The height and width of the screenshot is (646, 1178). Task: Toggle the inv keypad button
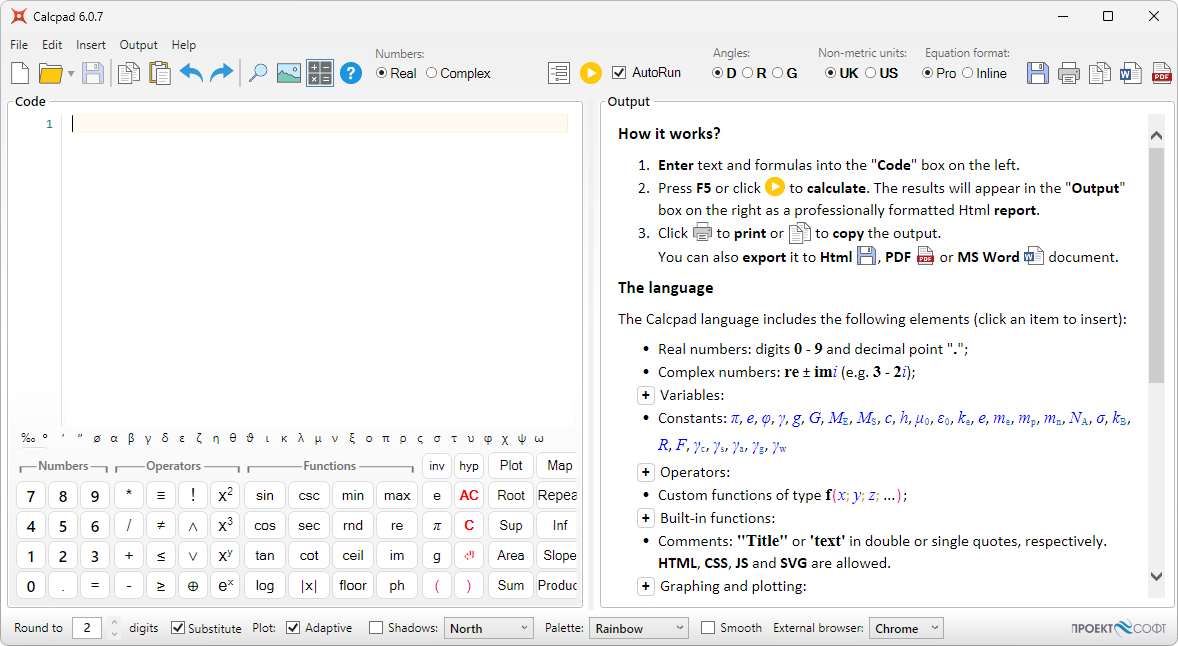pyautogui.click(x=436, y=466)
